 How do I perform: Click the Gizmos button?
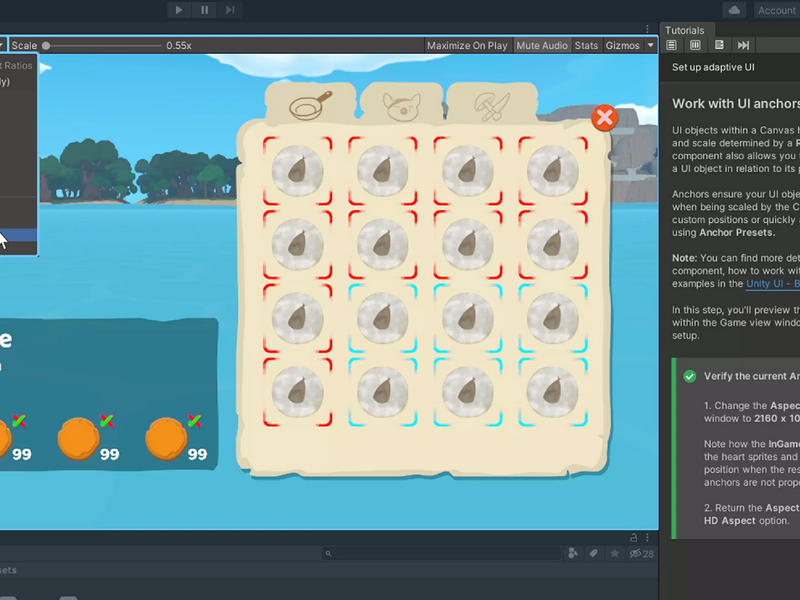(x=622, y=45)
